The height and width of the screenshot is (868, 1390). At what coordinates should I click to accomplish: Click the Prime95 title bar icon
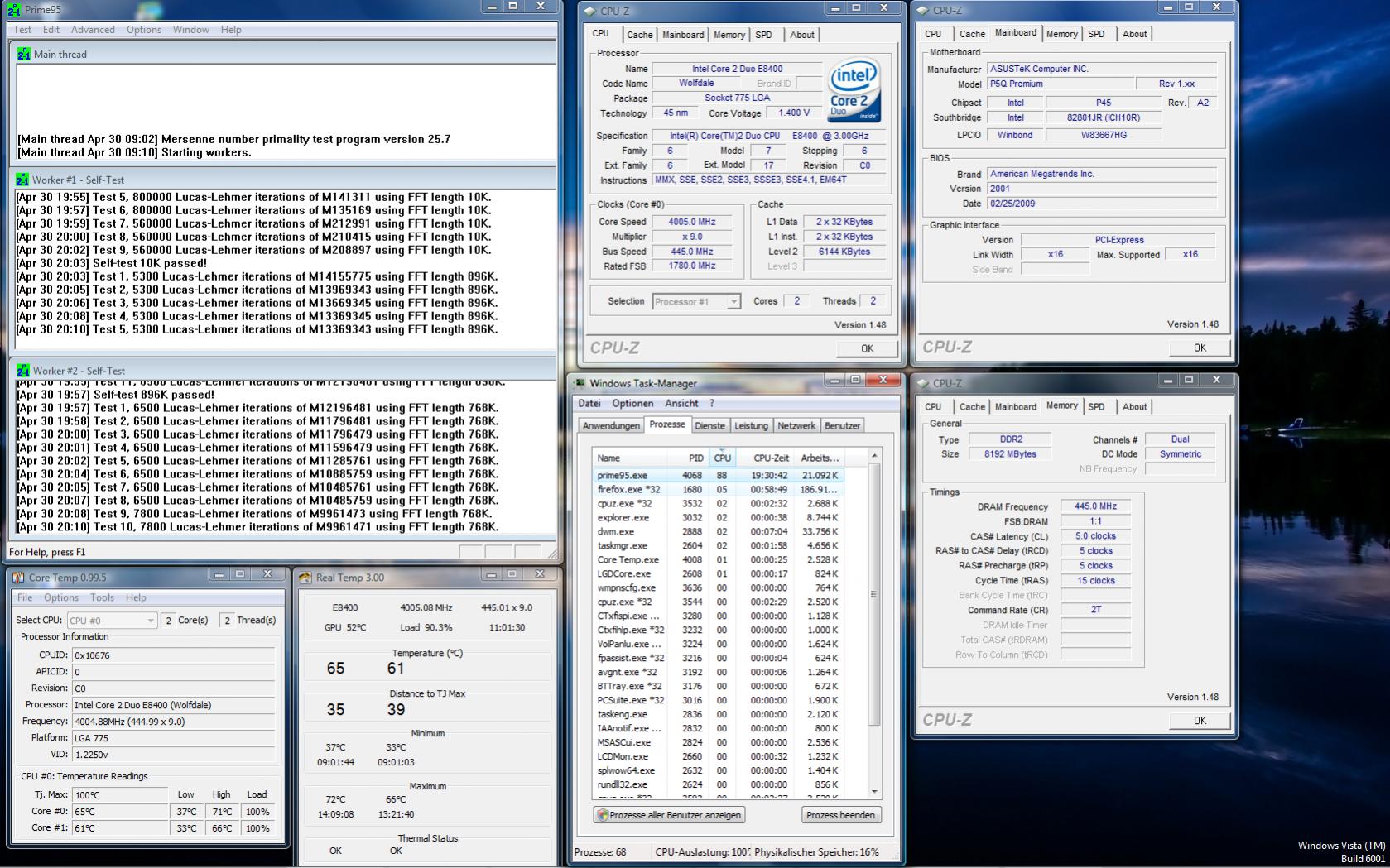coord(14,10)
